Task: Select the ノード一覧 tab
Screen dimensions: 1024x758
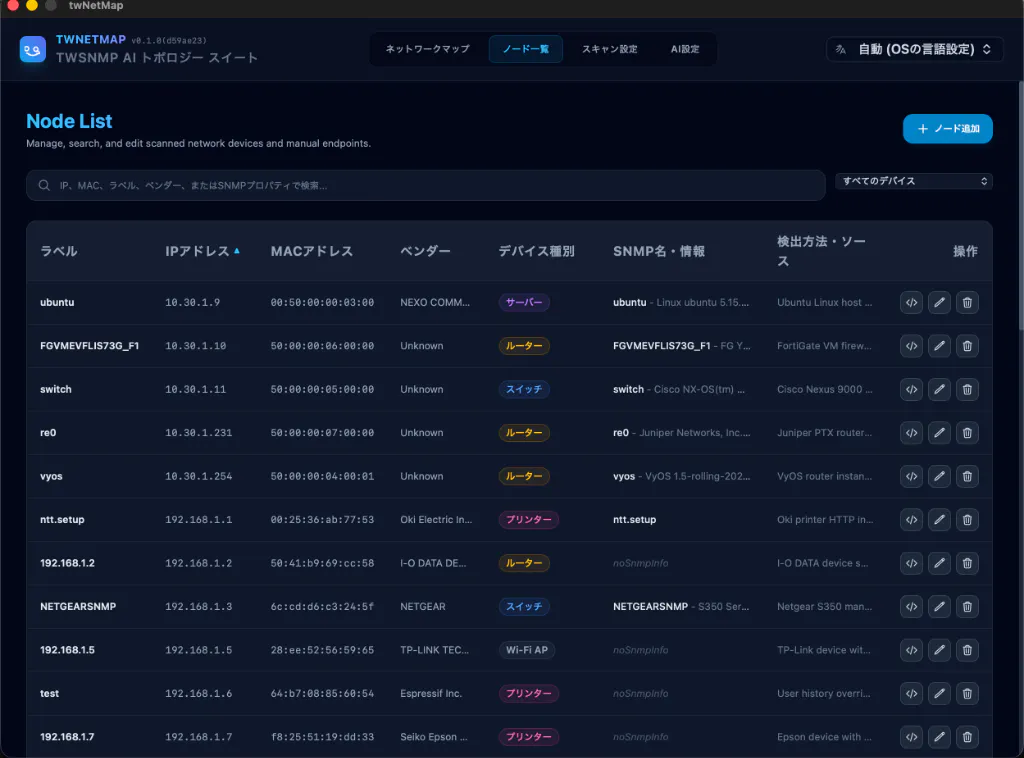Action: click(x=526, y=49)
